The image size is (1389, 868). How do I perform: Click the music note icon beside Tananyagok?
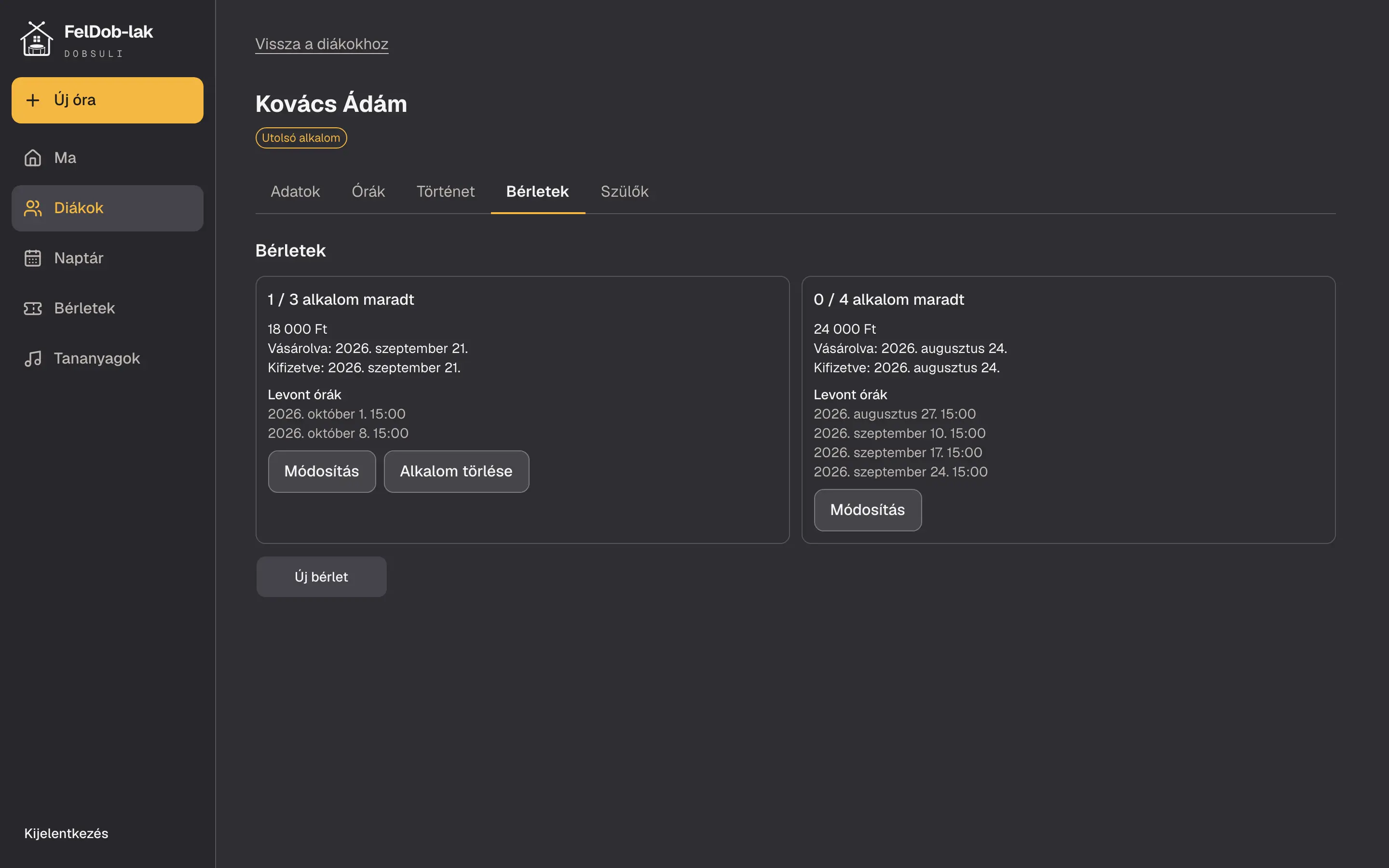click(x=33, y=358)
